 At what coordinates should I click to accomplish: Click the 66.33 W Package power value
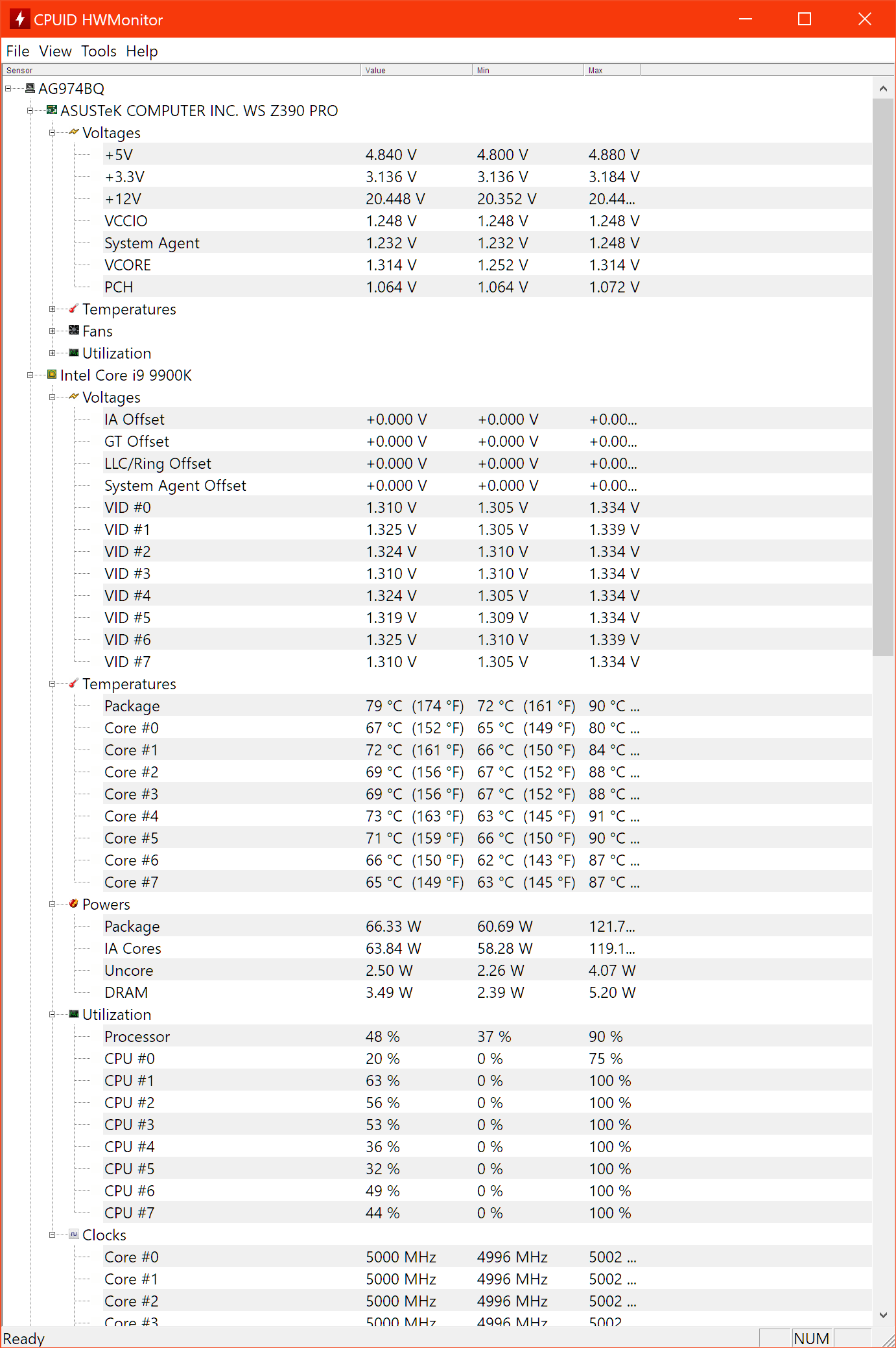pyautogui.click(x=394, y=927)
